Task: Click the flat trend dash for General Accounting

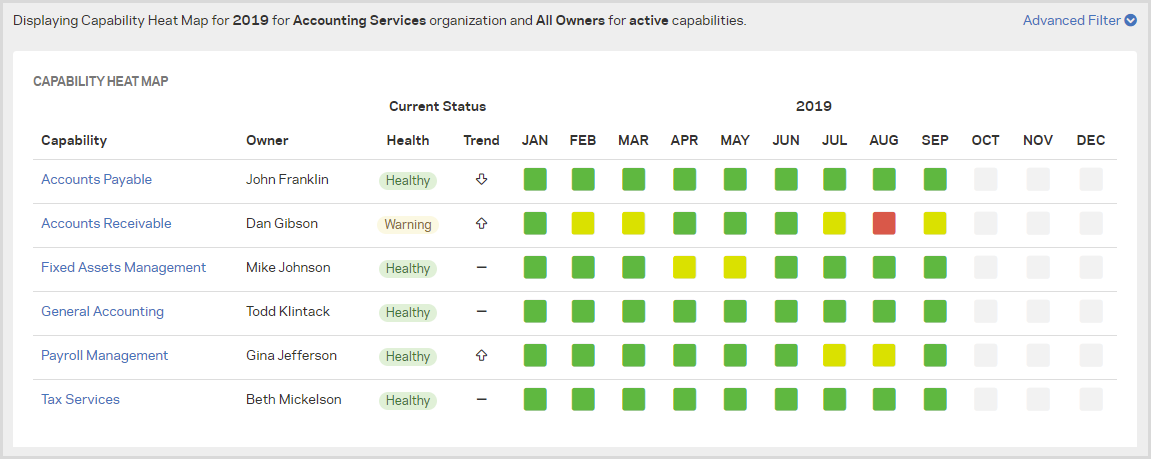Action: pos(481,312)
